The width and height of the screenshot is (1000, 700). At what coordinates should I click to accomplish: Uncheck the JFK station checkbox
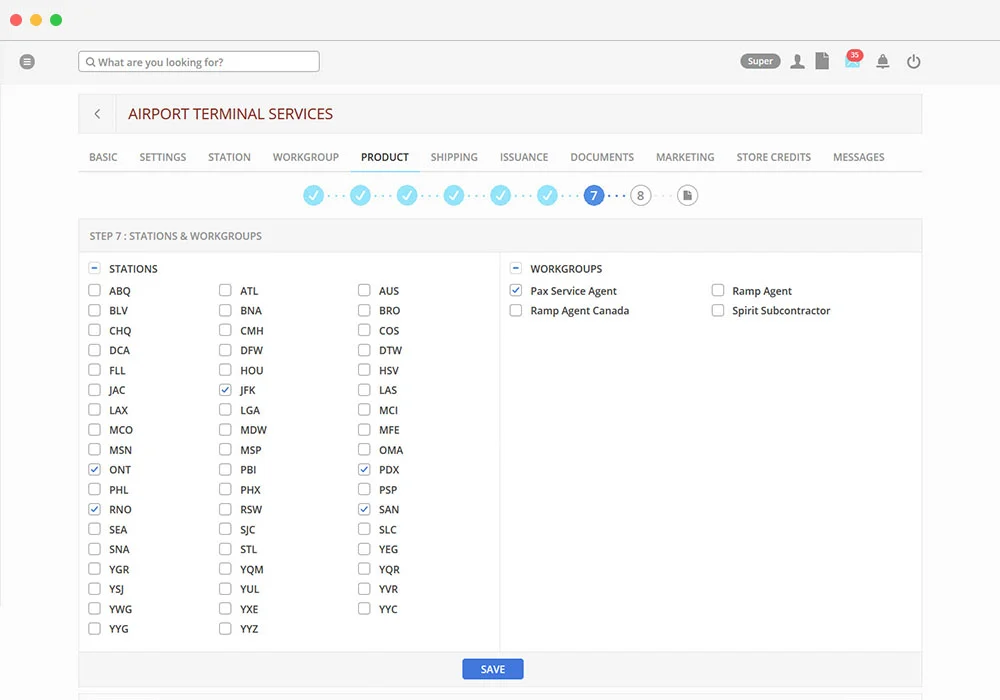pyautogui.click(x=225, y=390)
